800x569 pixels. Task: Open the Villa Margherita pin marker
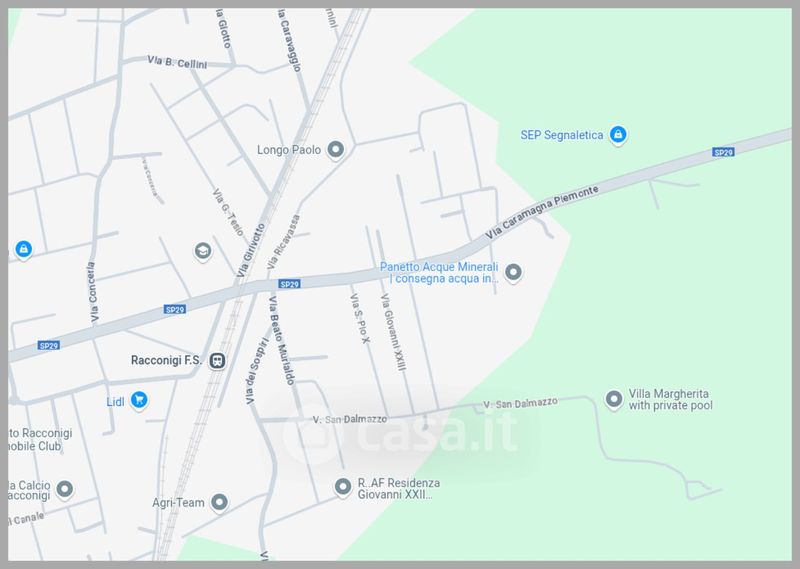(614, 399)
